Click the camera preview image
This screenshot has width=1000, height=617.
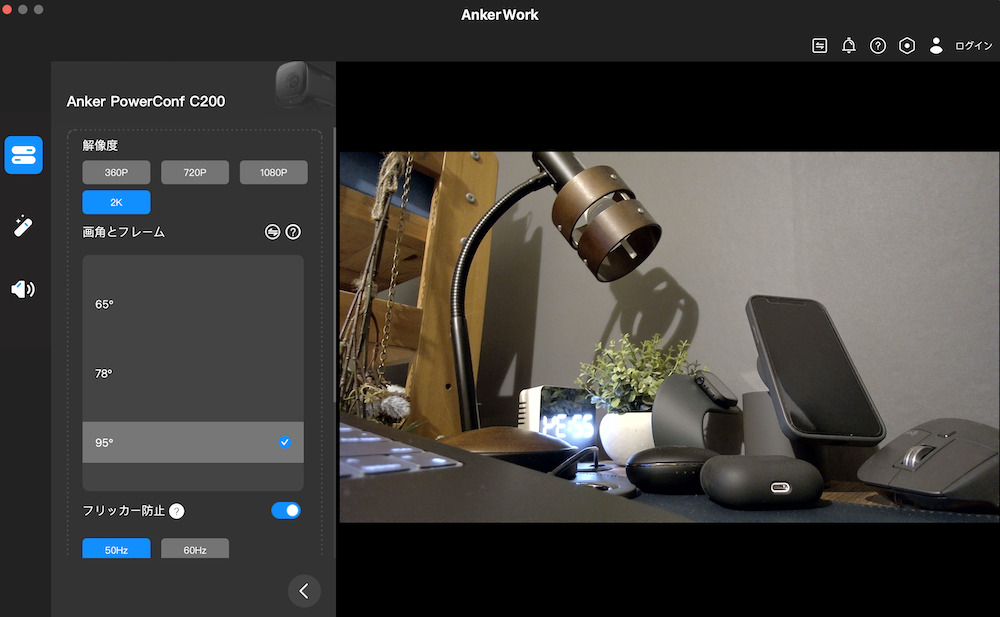[x=669, y=337]
